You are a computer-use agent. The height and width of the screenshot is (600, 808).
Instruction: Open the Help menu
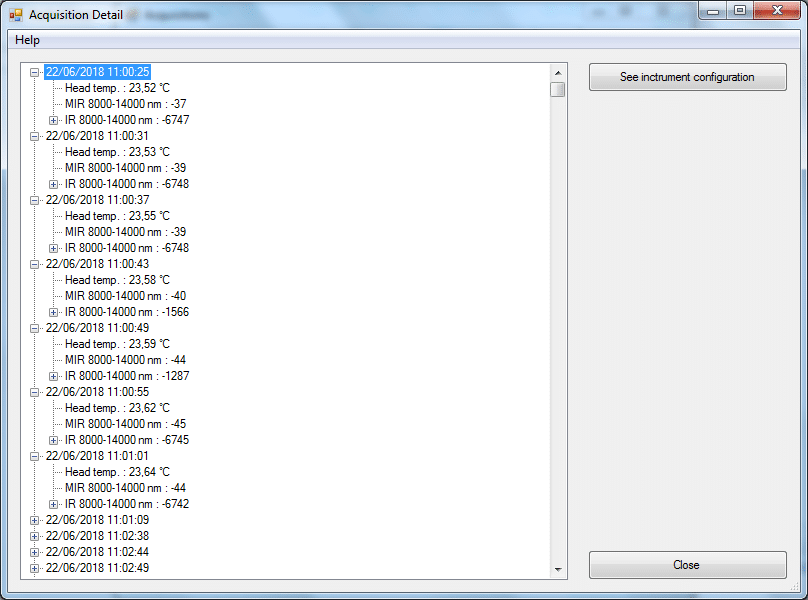[x=28, y=40]
